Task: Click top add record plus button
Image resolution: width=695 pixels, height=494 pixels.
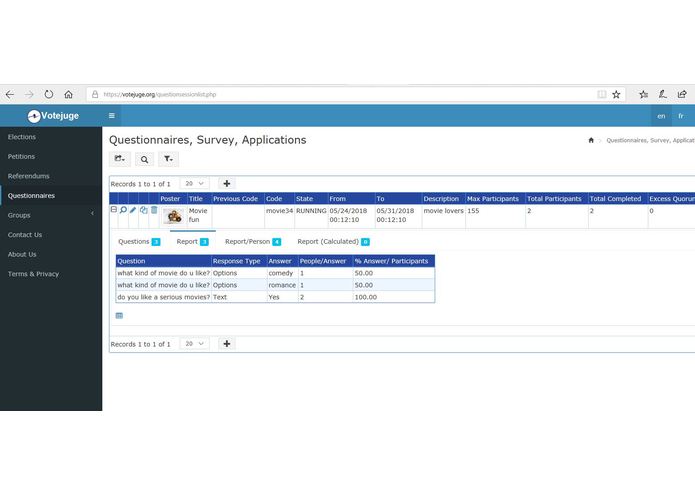Action: (x=226, y=183)
